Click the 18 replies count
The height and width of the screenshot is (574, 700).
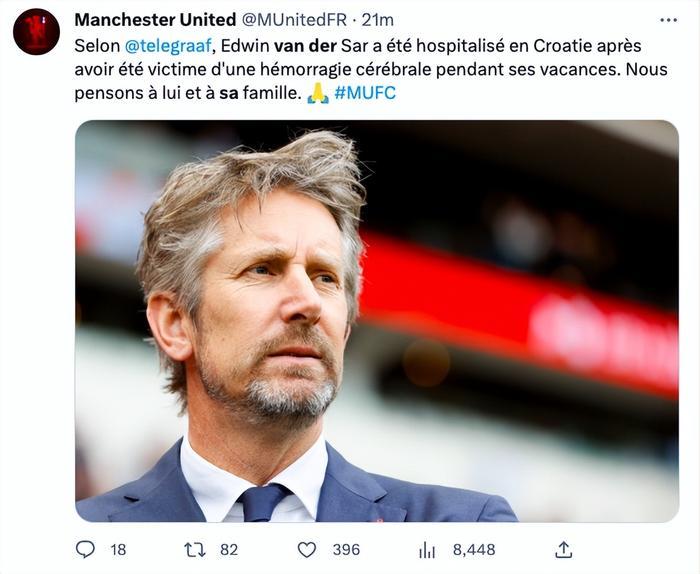click(118, 550)
